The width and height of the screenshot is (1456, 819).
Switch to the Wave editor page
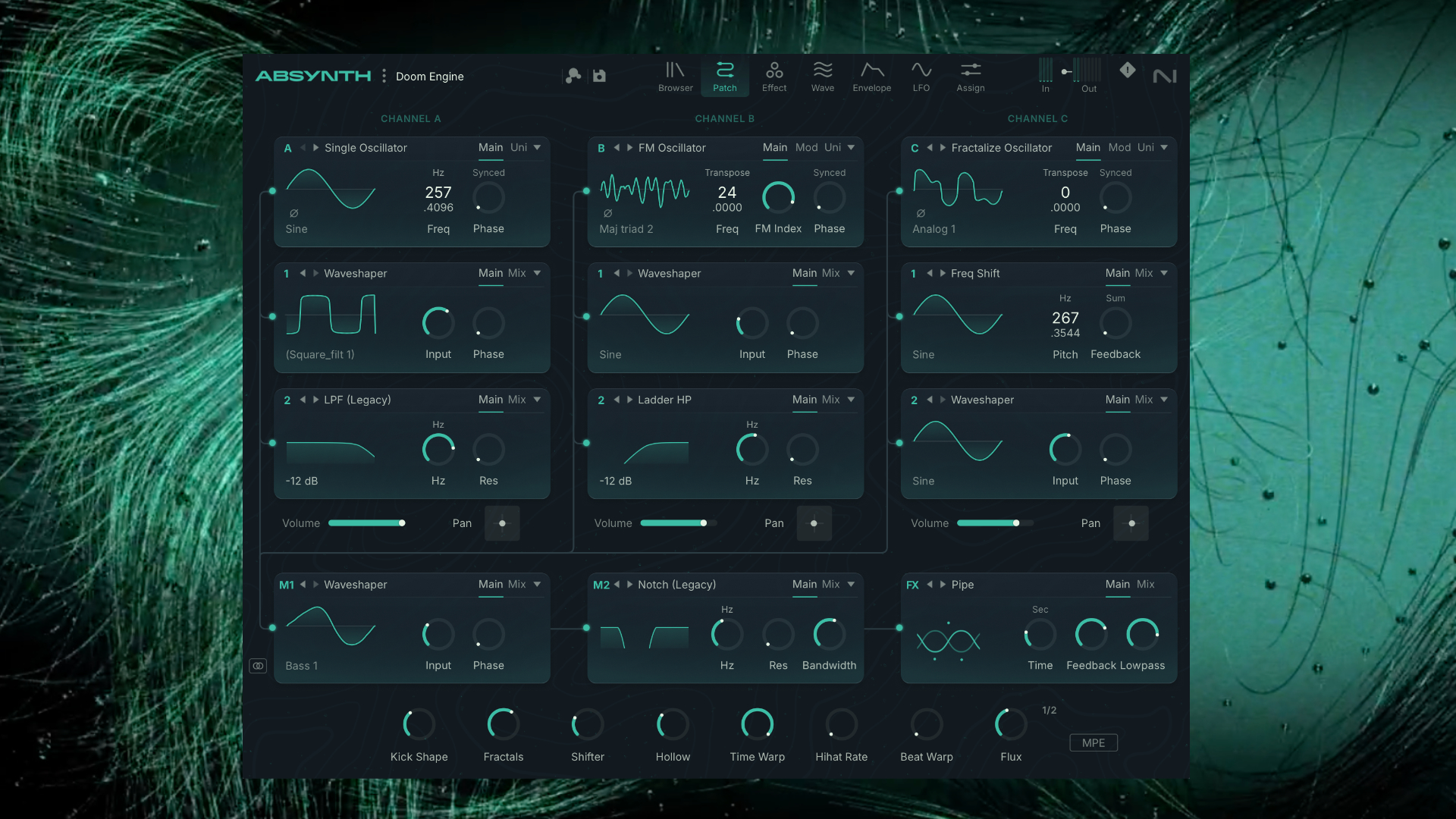822,77
